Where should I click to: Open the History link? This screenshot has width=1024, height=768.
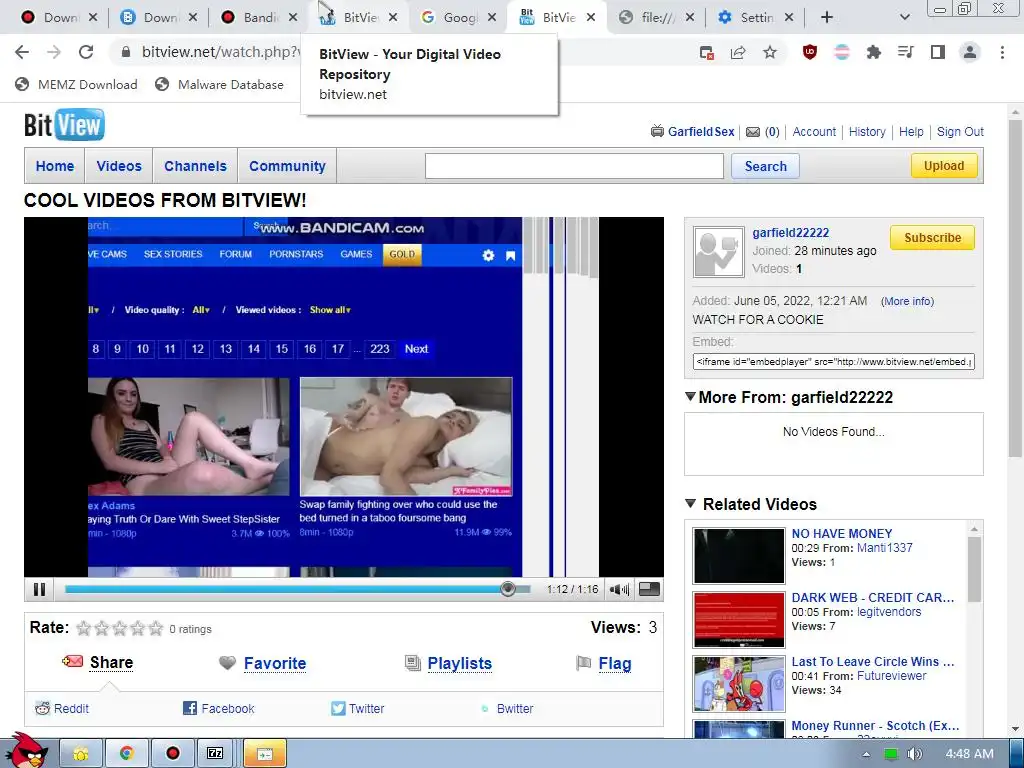point(867,131)
